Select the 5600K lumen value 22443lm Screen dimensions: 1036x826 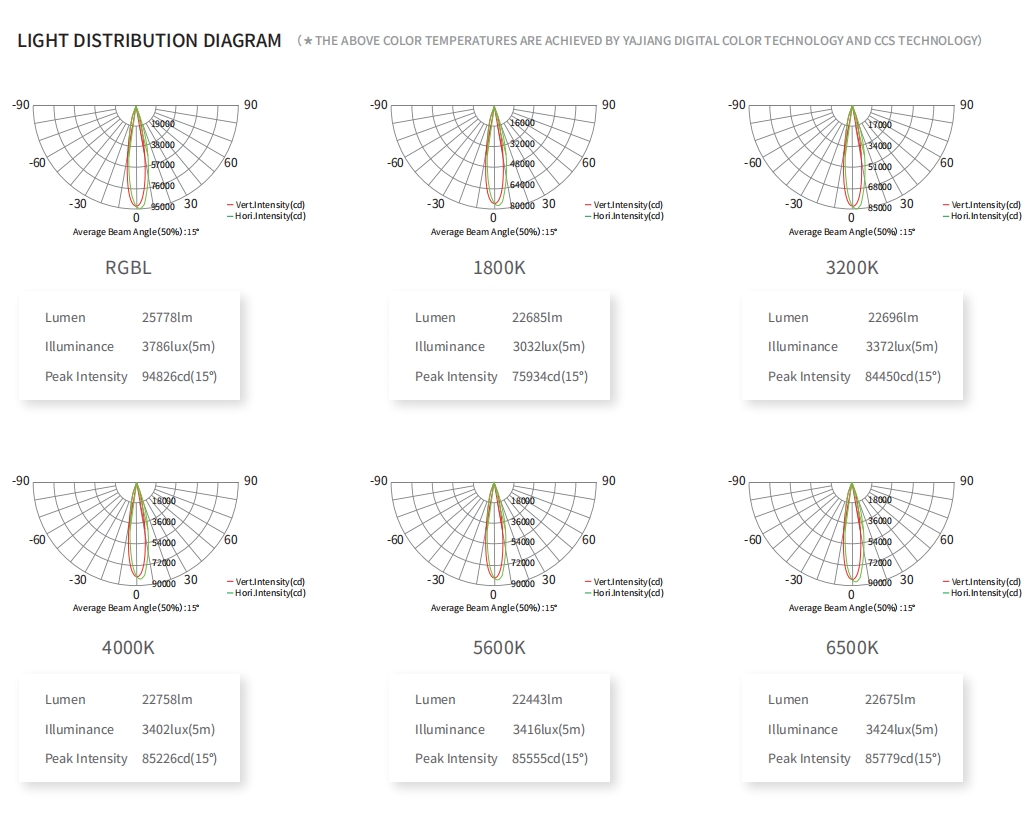(537, 700)
